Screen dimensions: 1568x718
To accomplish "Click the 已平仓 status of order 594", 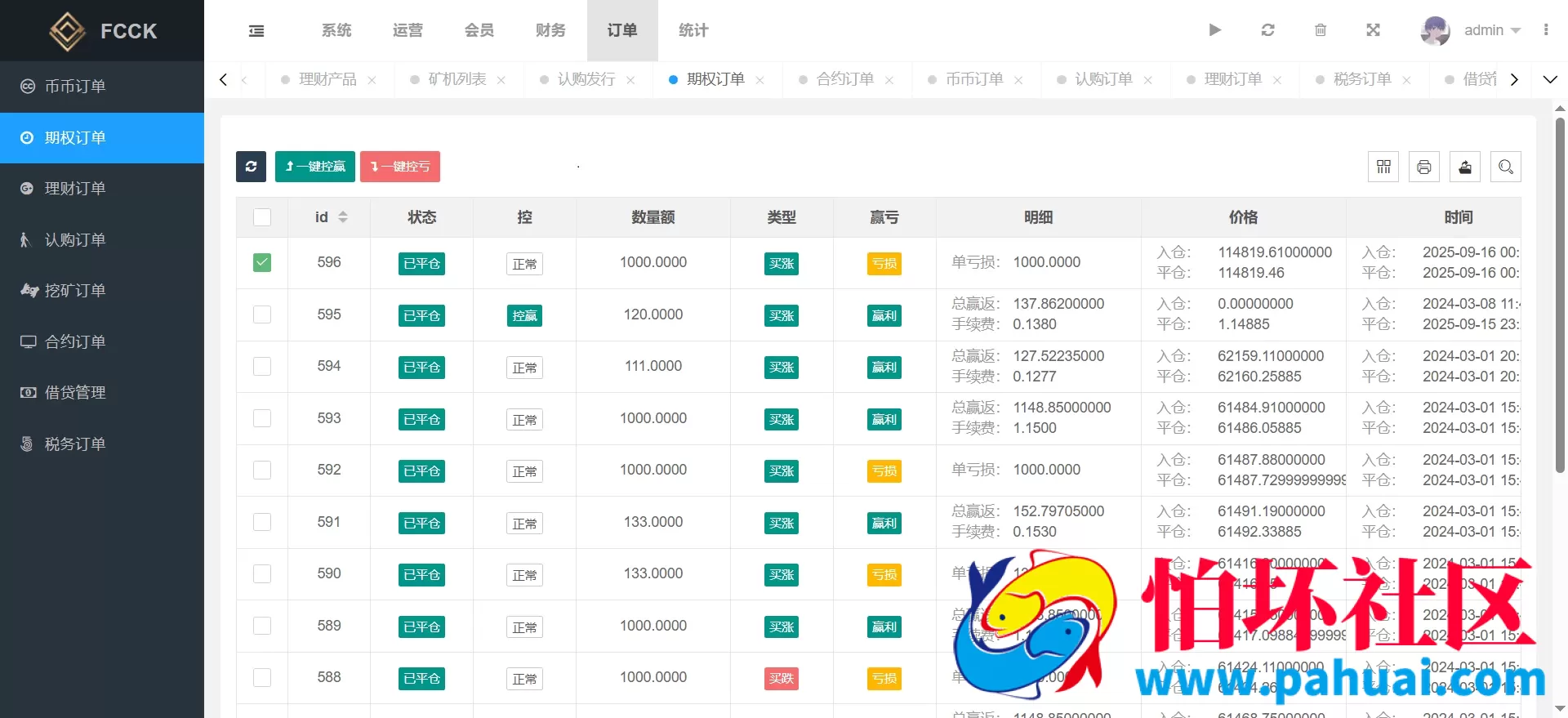I will (x=421, y=368).
